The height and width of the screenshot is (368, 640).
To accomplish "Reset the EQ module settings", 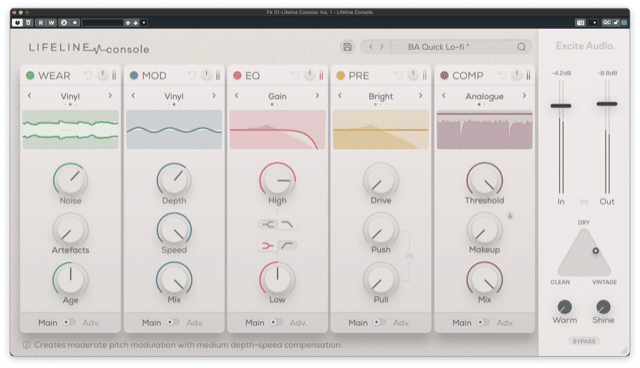I will (x=295, y=75).
